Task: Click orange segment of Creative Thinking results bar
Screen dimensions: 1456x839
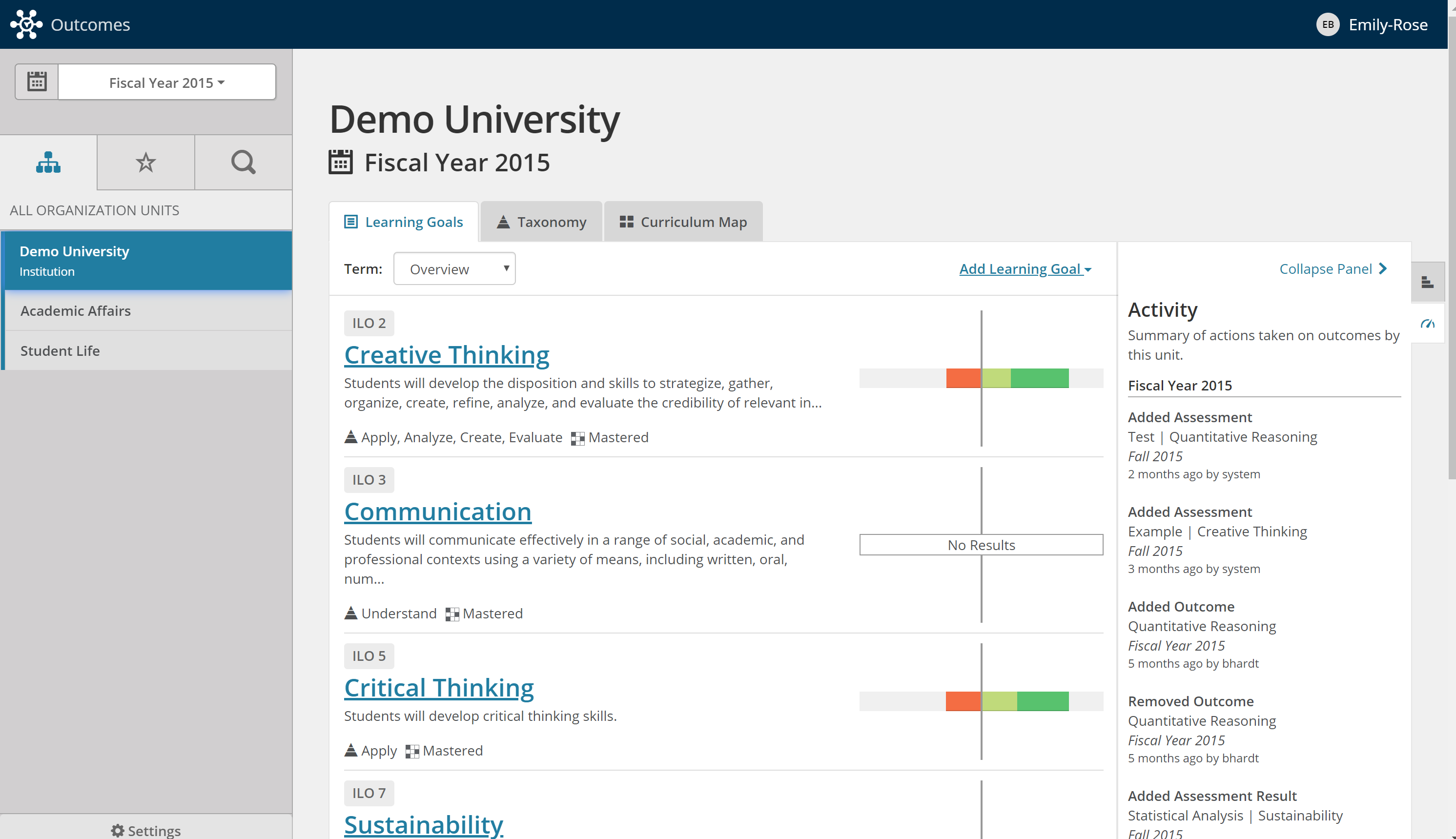Action: coord(963,378)
